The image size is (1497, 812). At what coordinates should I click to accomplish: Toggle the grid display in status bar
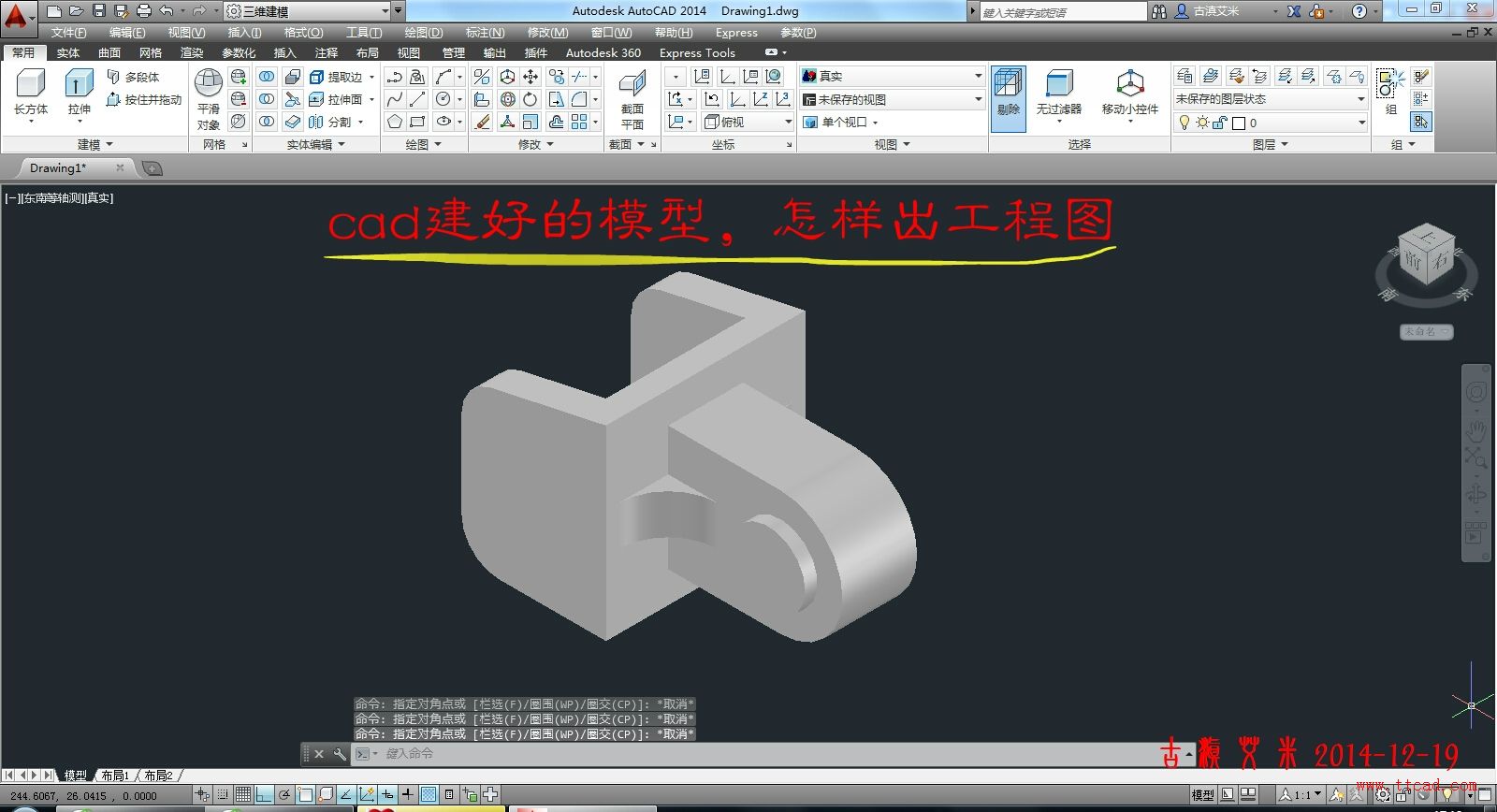point(243,795)
